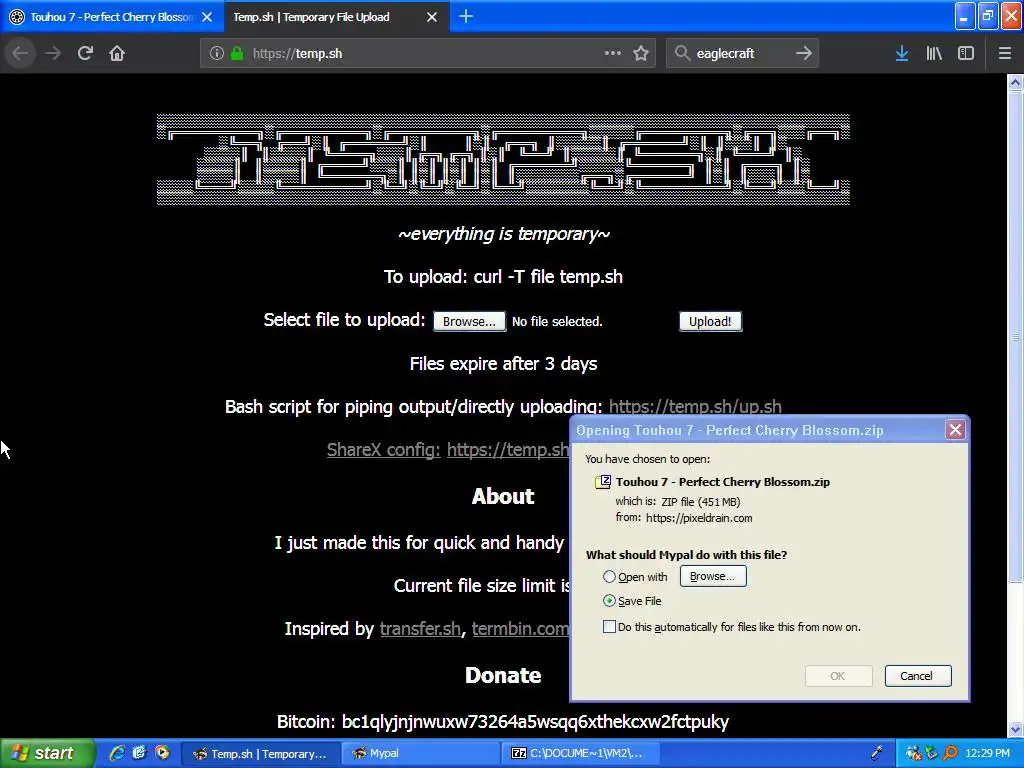Open the Library bookshelf icon
This screenshot has height=768, width=1024.
click(x=934, y=54)
